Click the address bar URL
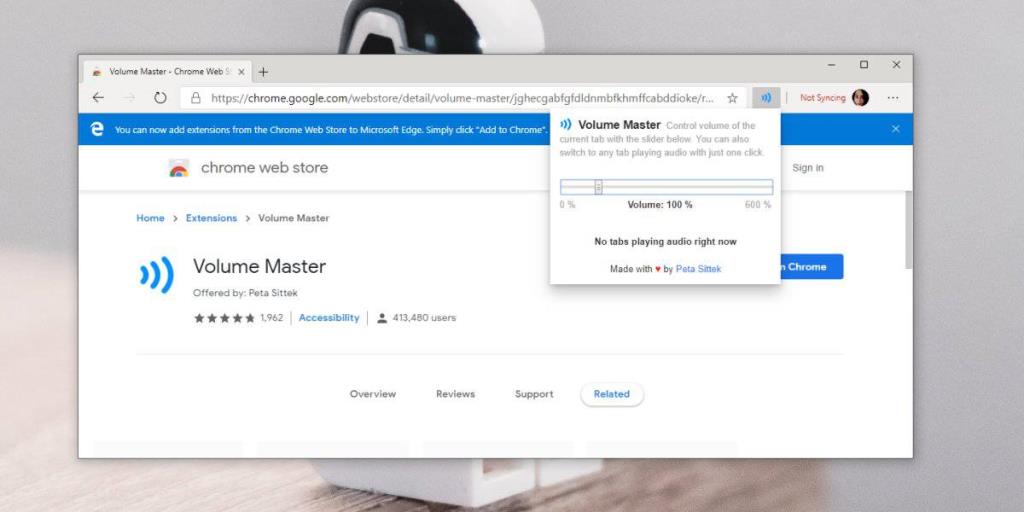The image size is (1024, 512). pos(462,98)
